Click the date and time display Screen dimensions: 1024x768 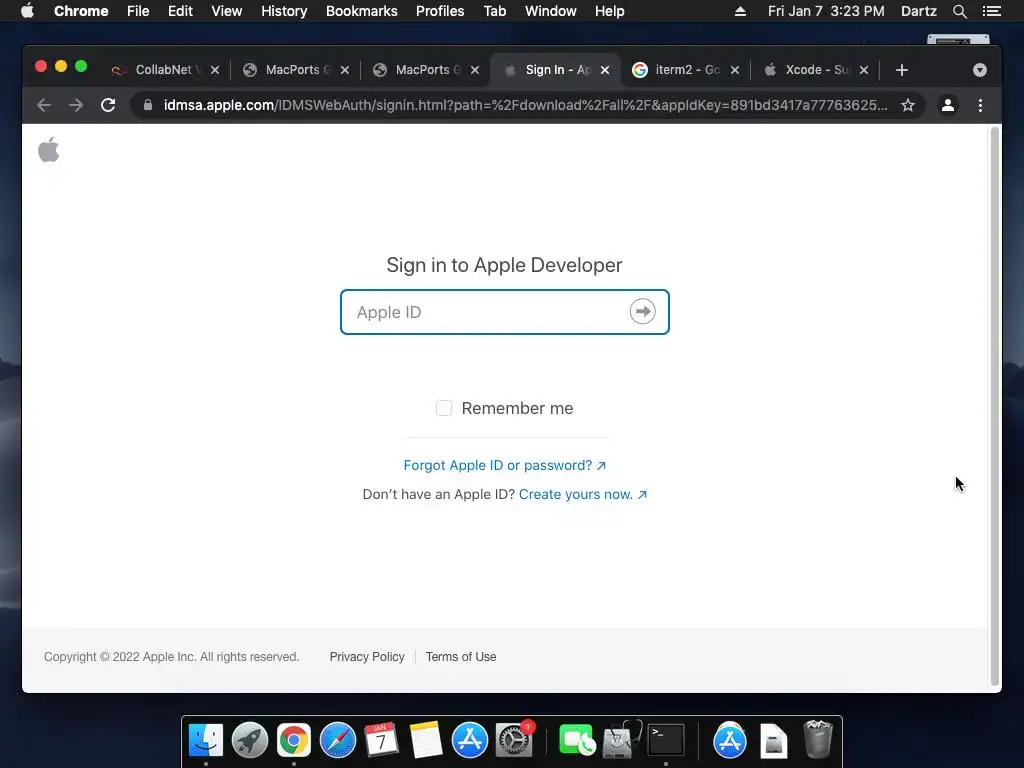tap(826, 11)
